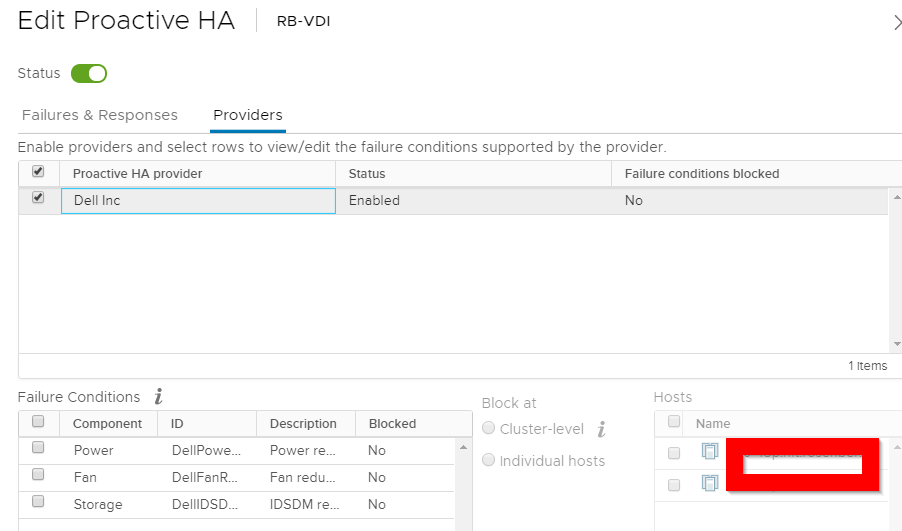Click the 'IDSDM re...' description cell
Image resolution: width=902 pixels, height=531 pixels.
(304, 505)
